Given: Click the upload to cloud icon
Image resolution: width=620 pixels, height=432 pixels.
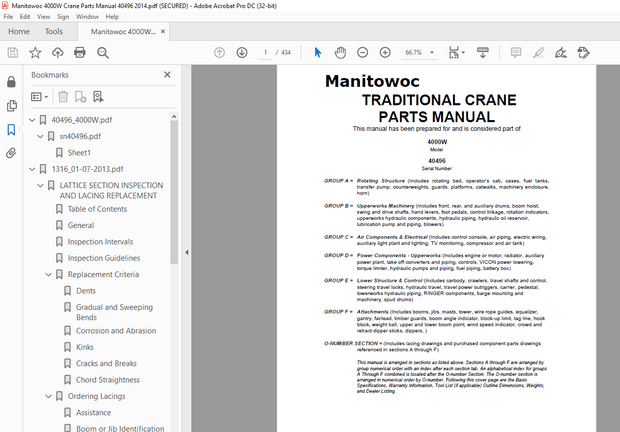Looking at the screenshot, I should coord(58,53).
